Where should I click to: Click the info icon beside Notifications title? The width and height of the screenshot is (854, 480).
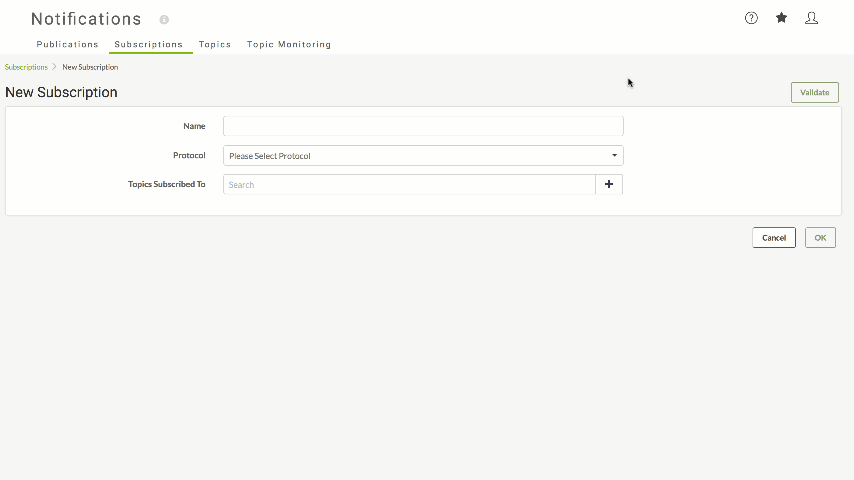[x=164, y=20]
